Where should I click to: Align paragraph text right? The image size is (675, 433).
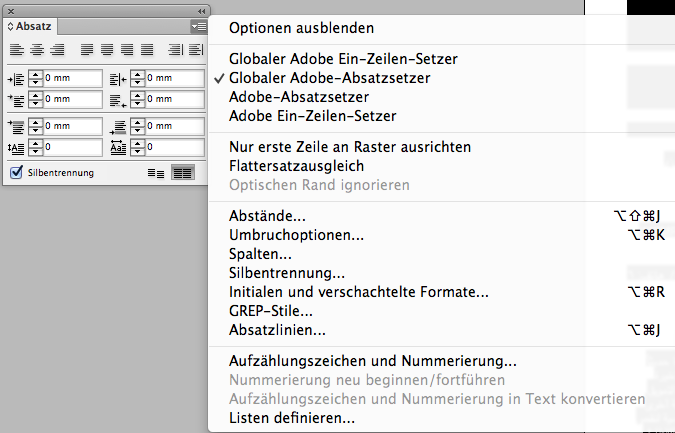pos(57,50)
